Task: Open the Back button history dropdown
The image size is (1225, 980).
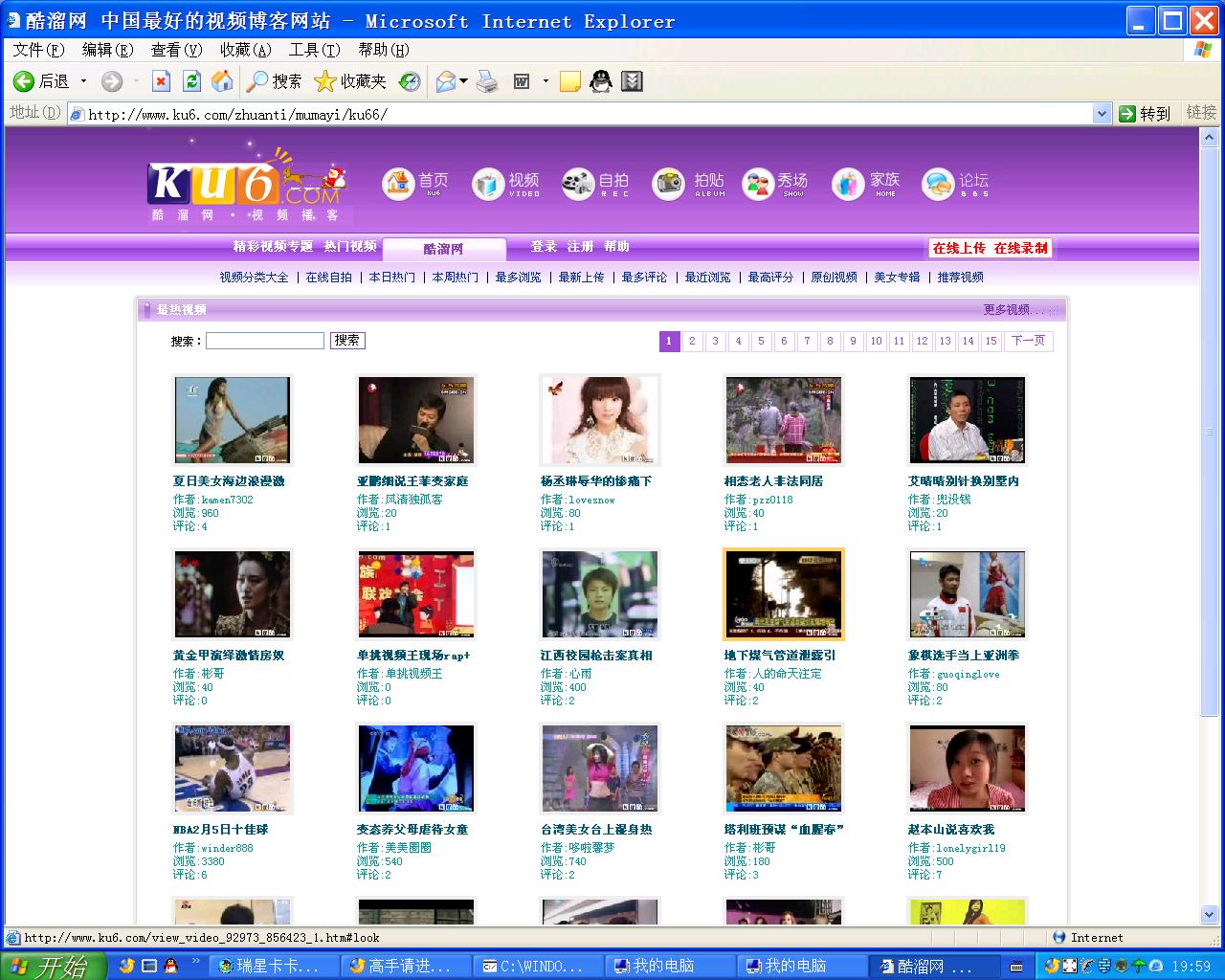Action: pos(83,81)
